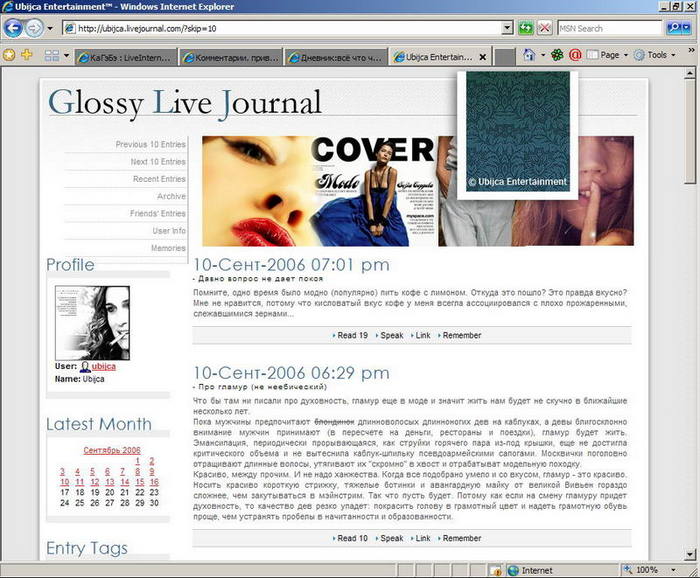Viewport: 700px width, 578px height.
Task: Open Favorites Center star icon
Action: pos(9,55)
